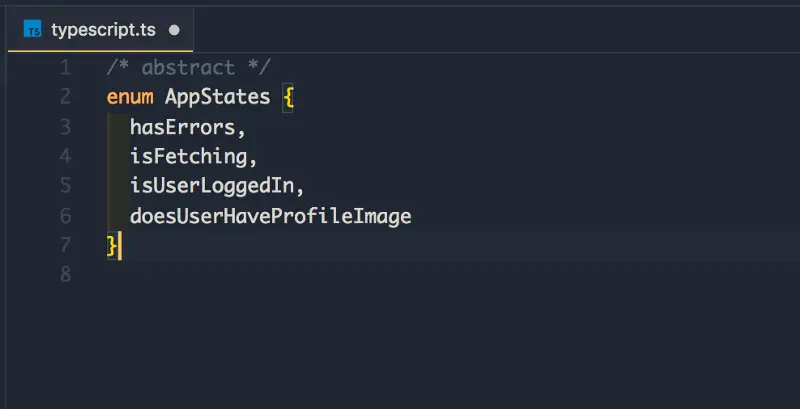
Task: Click the opening curly brace after AppStates
Action: click(x=287, y=98)
